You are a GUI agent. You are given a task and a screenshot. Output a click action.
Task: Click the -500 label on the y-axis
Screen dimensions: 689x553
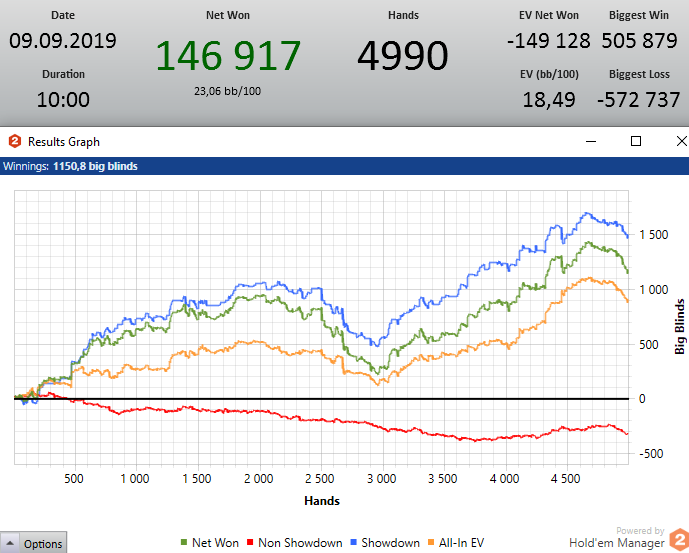point(651,454)
